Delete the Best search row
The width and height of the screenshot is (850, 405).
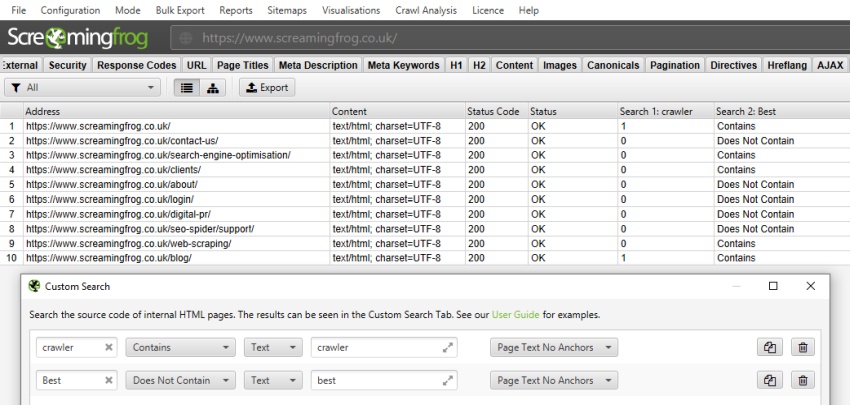click(x=803, y=381)
